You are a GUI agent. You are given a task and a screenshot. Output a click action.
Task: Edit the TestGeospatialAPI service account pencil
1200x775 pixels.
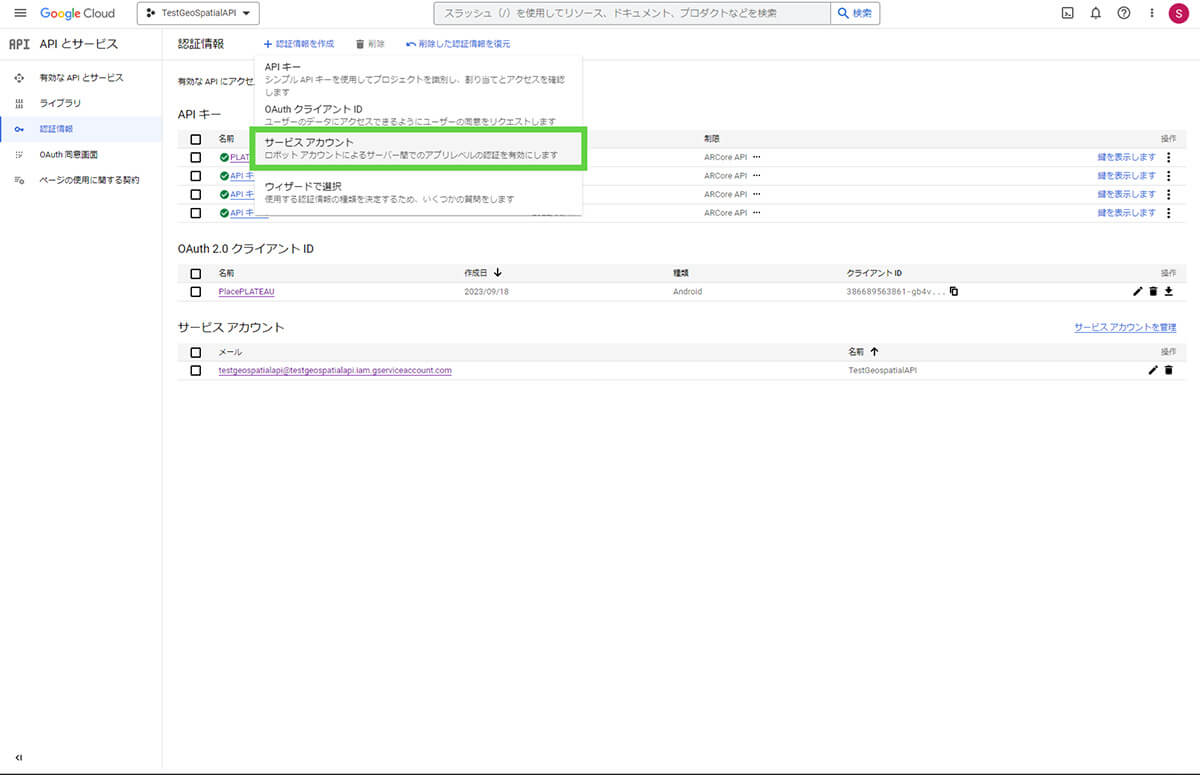click(x=1153, y=370)
